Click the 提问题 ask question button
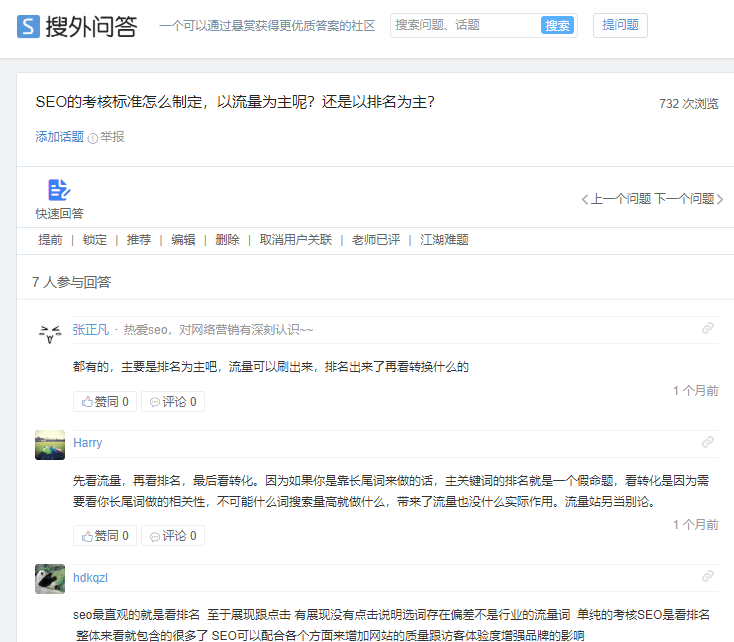734x642 pixels. 620,26
